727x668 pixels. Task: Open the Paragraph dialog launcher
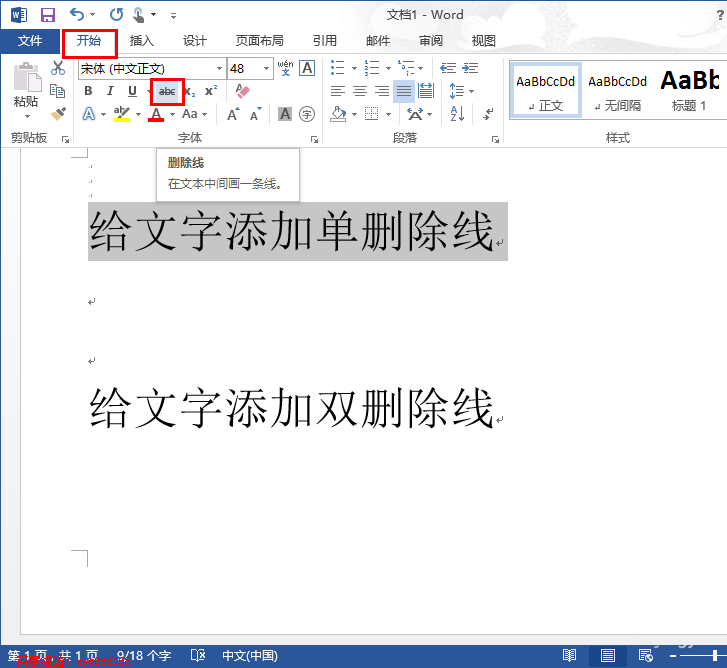coord(495,139)
